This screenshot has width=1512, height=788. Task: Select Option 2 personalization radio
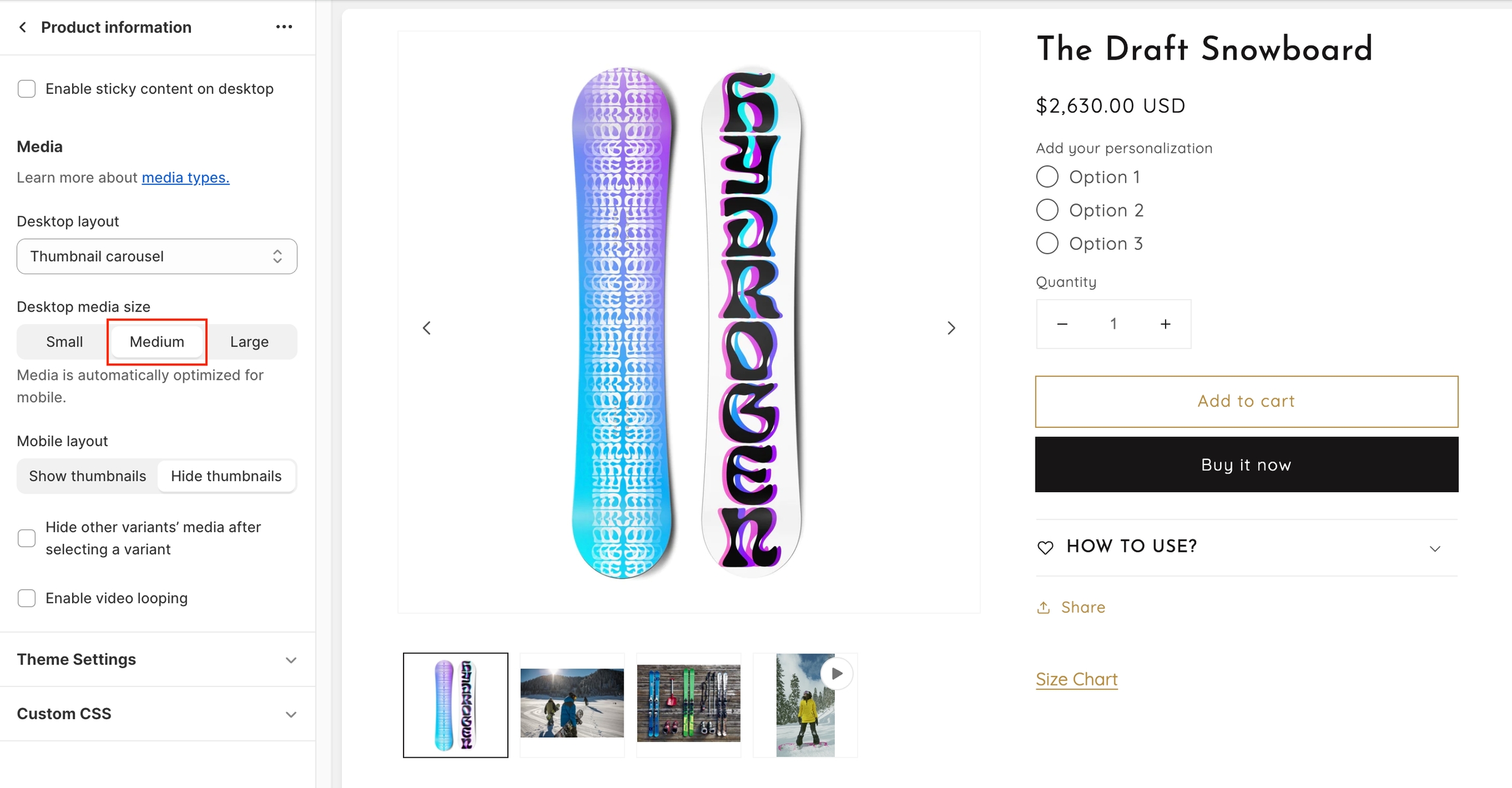pos(1047,210)
